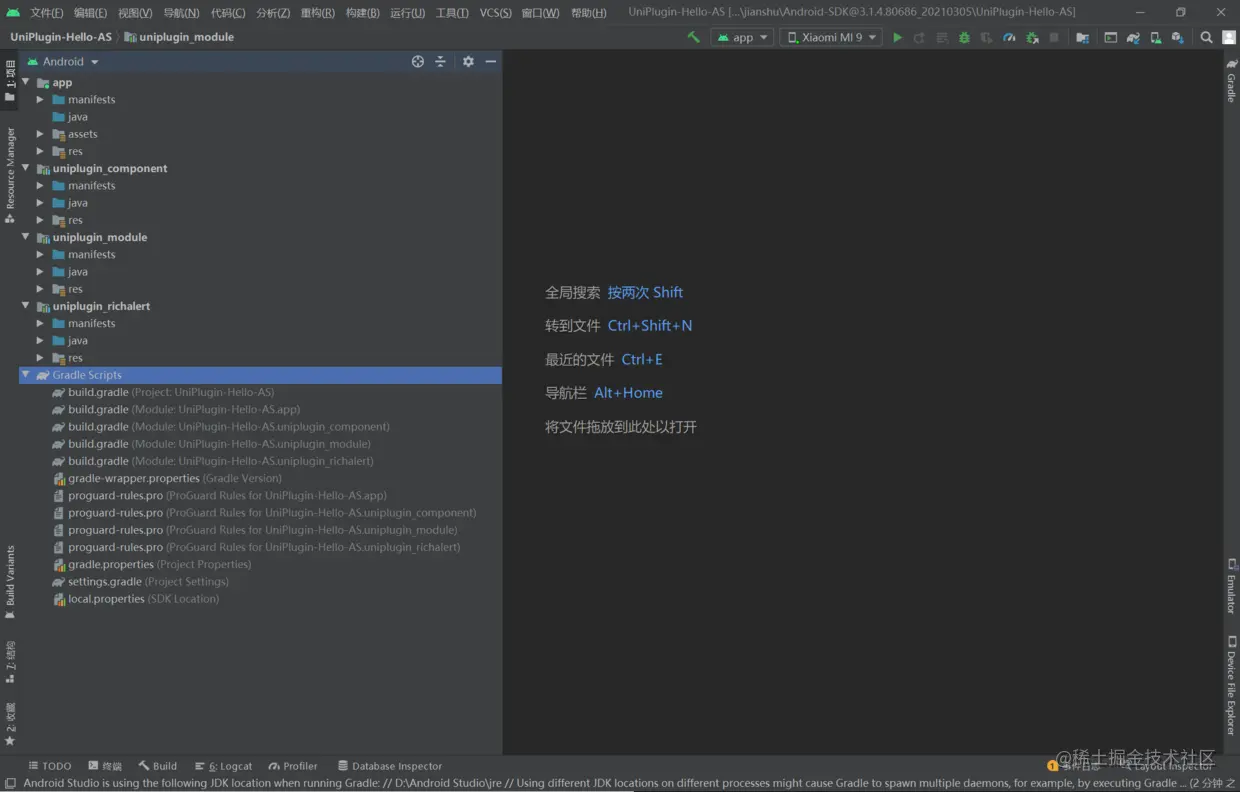Click Run with Coverage icon
The height and width of the screenshot is (792, 1240).
coord(986,37)
